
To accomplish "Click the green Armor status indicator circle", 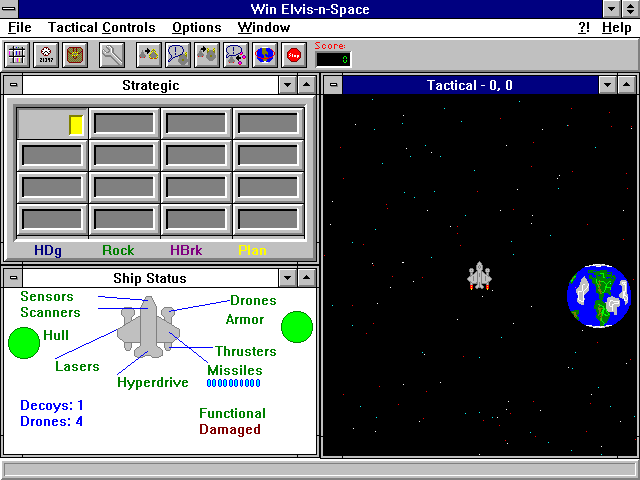I will tap(297, 327).
